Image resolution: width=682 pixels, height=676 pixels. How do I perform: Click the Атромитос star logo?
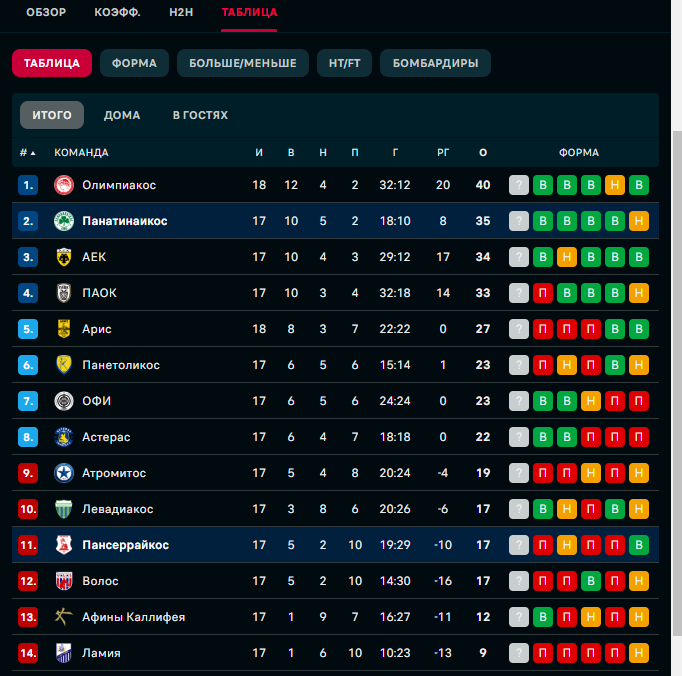point(64,473)
